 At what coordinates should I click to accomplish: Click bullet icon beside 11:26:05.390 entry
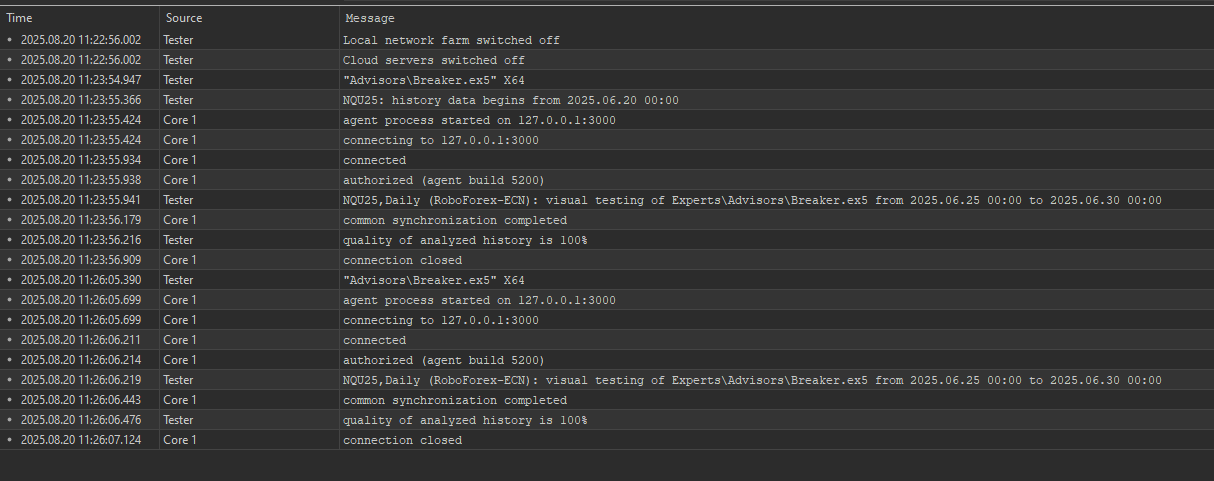[x=10, y=280]
